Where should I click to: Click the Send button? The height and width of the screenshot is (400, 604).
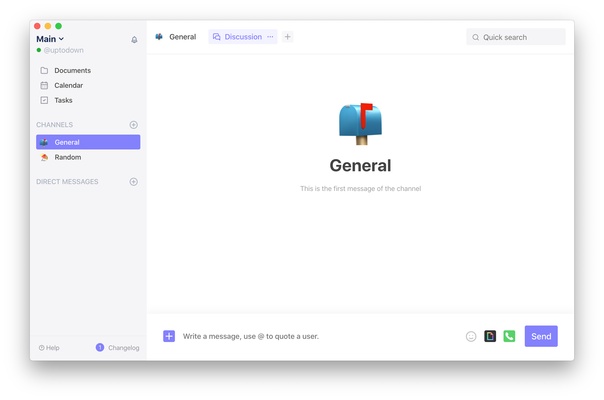[541, 336]
